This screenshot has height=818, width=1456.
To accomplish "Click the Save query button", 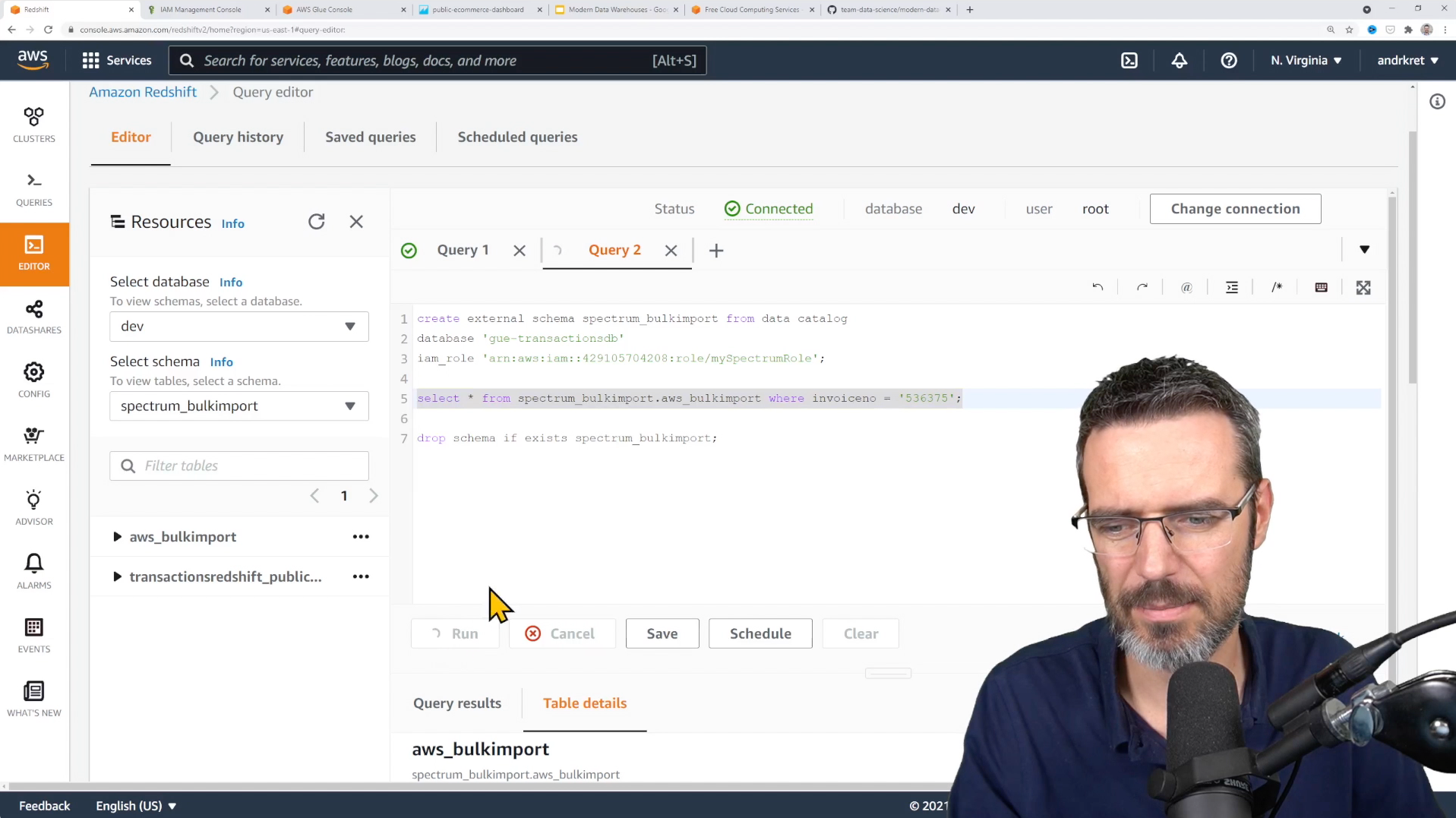I will click(662, 634).
